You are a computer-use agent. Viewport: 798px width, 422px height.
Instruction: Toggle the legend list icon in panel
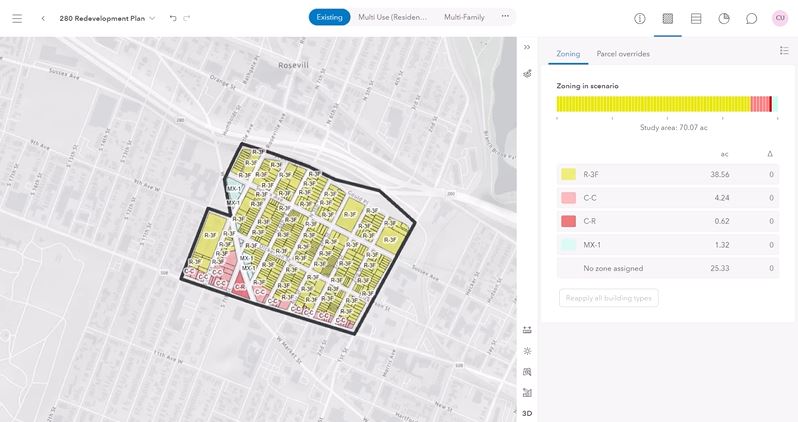click(x=784, y=50)
